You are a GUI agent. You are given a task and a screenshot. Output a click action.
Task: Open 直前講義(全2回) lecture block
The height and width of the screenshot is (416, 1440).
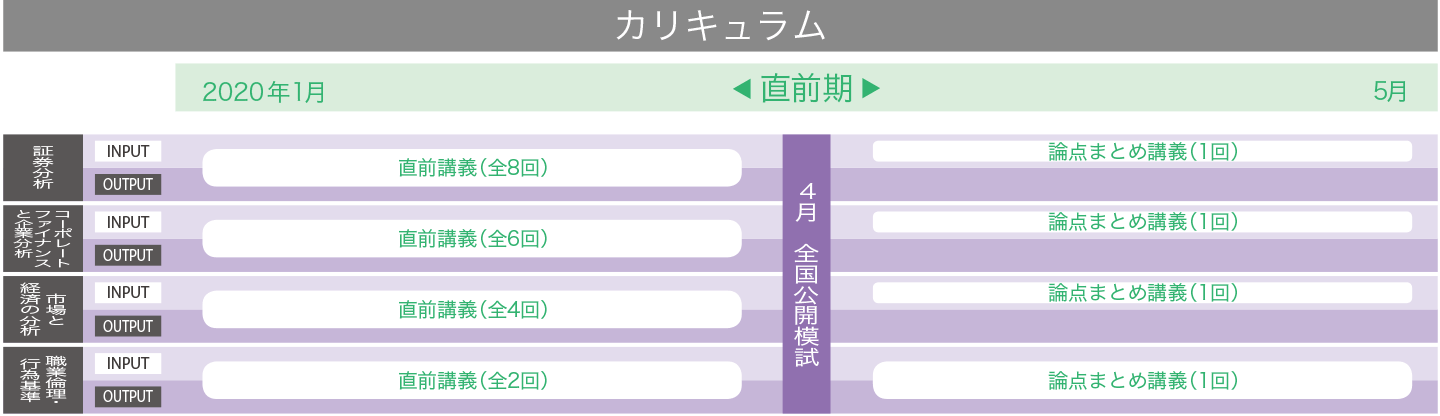pyautogui.click(x=472, y=380)
